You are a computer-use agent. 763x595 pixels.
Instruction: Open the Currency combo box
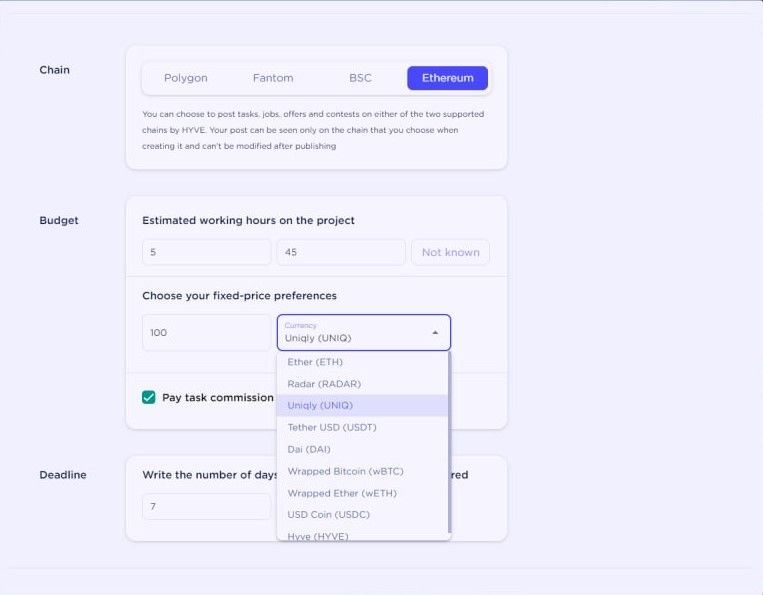[x=363, y=332]
